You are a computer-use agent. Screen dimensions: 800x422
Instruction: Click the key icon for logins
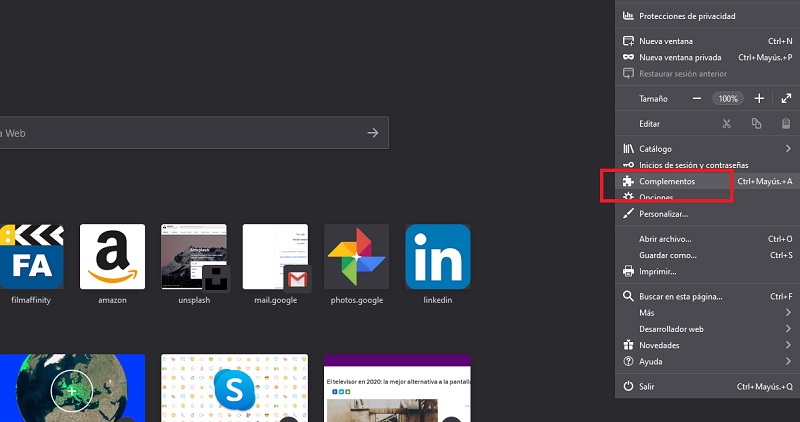click(x=628, y=165)
